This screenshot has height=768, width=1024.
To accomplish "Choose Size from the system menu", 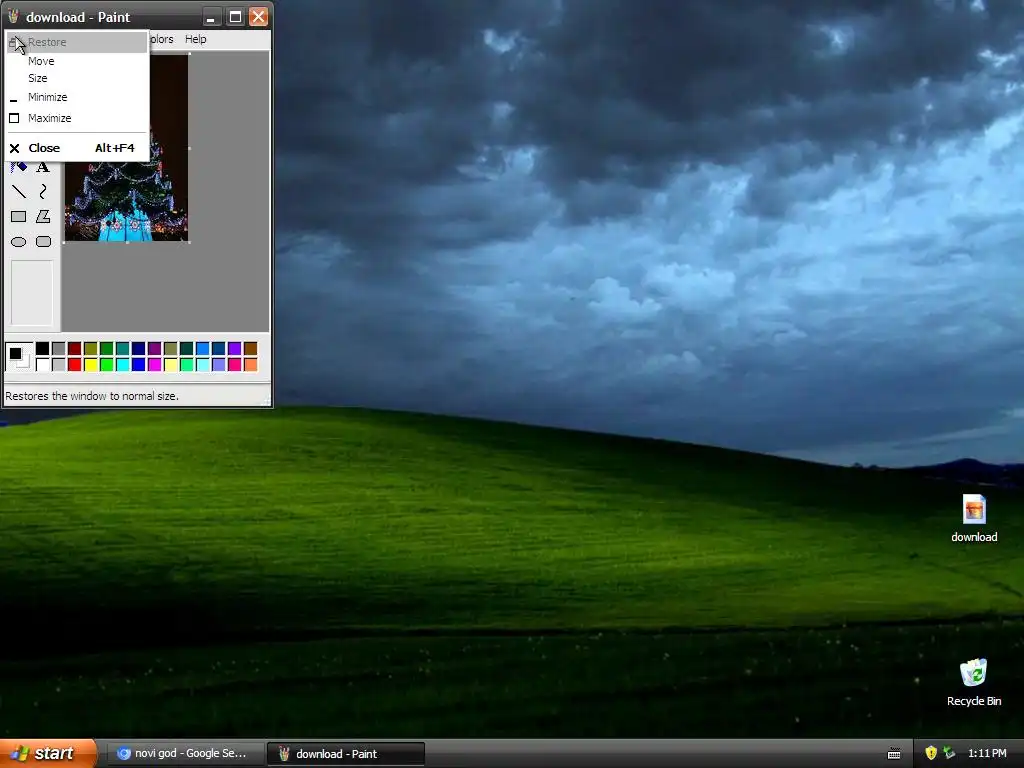I will tap(77, 78).
